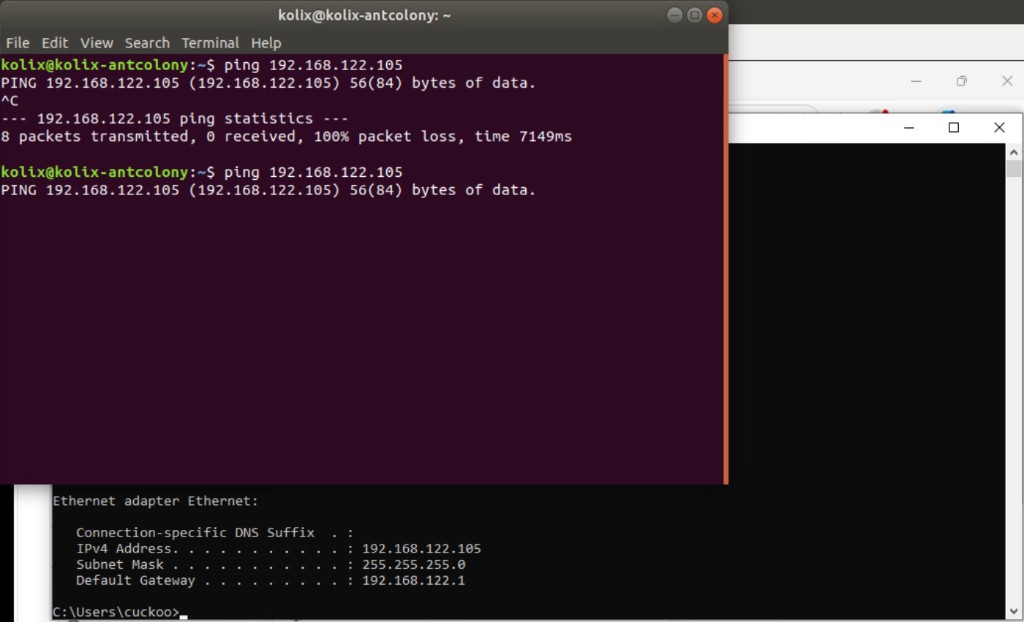Open the File menu in the terminal
Image resolution: width=1024 pixels, height=622 pixels.
18,43
